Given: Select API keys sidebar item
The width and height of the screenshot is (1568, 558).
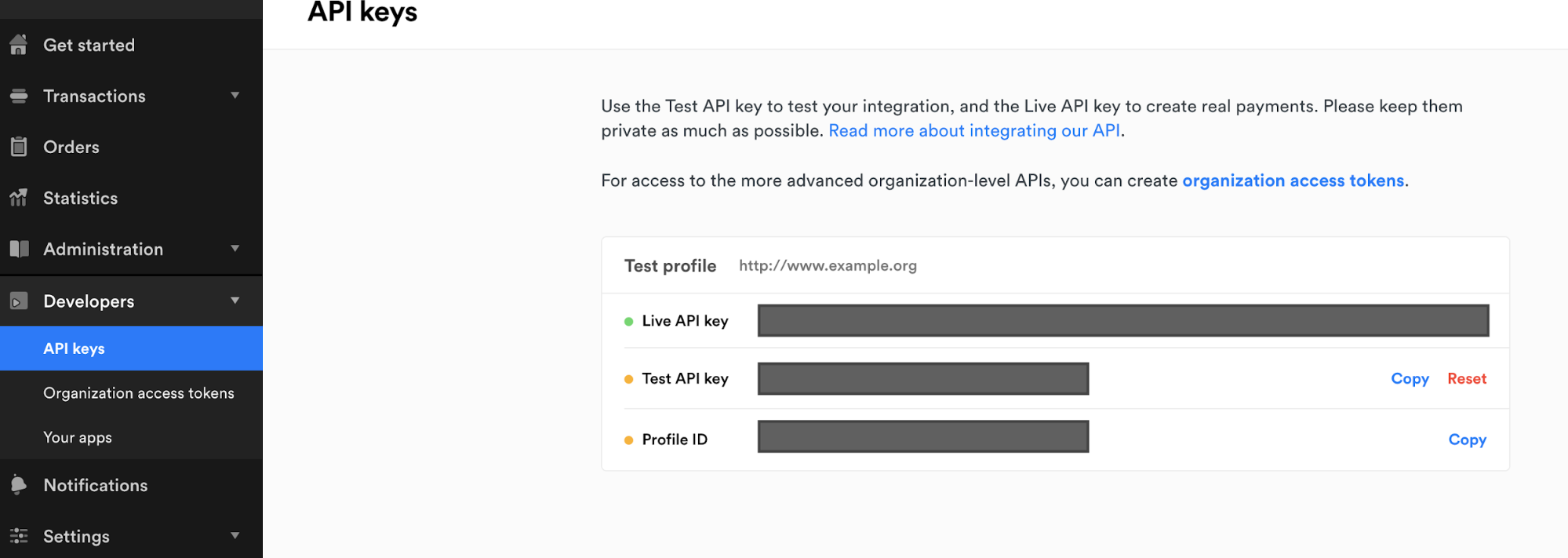Looking at the screenshot, I should pyautogui.click(x=74, y=348).
